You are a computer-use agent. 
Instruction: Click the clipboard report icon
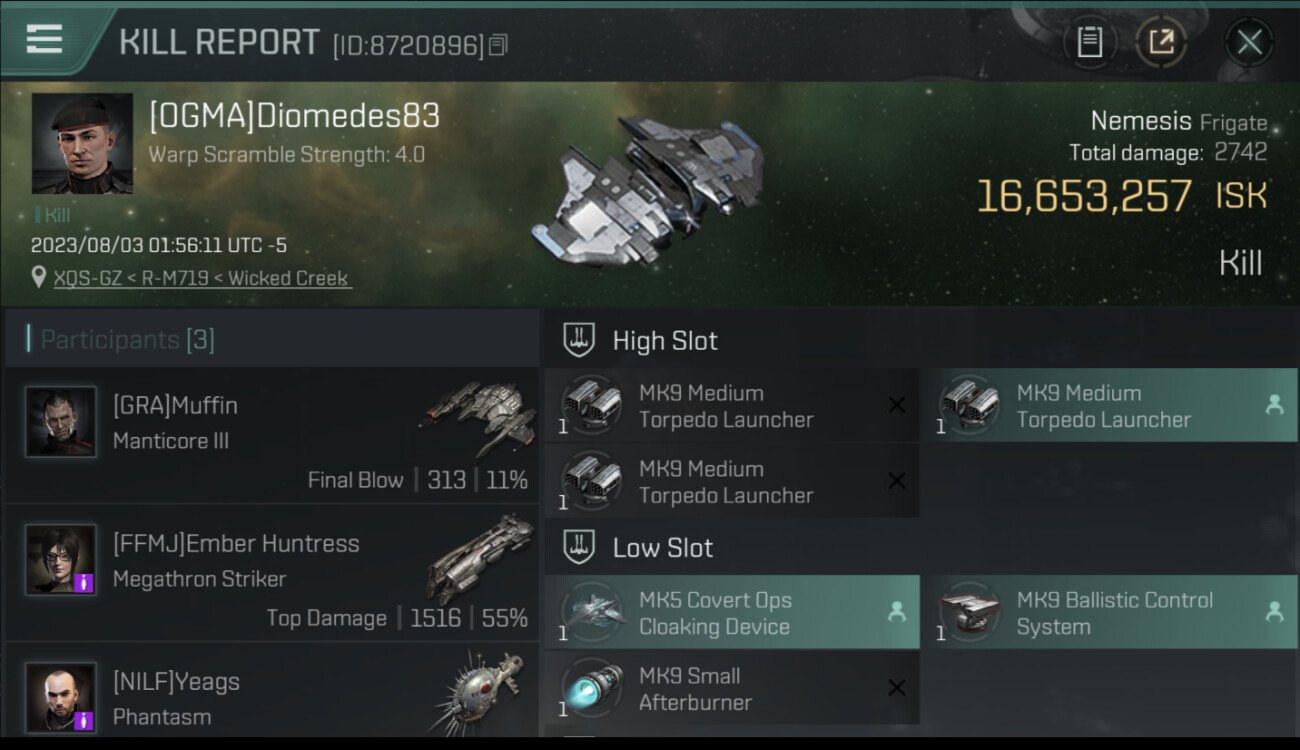(1090, 42)
